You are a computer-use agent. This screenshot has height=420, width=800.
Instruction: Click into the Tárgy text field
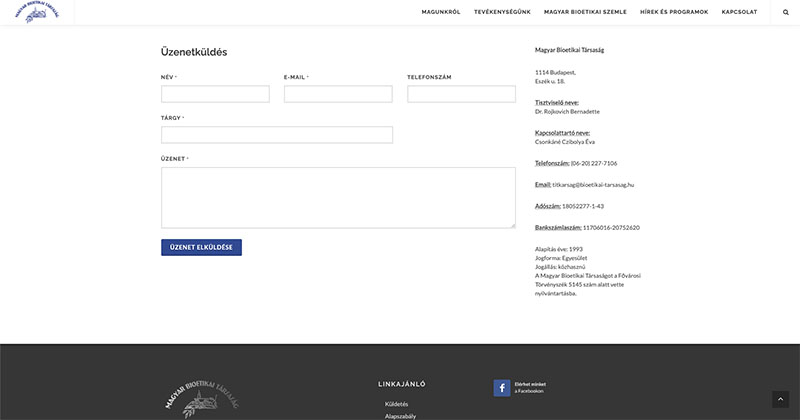(276, 135)
